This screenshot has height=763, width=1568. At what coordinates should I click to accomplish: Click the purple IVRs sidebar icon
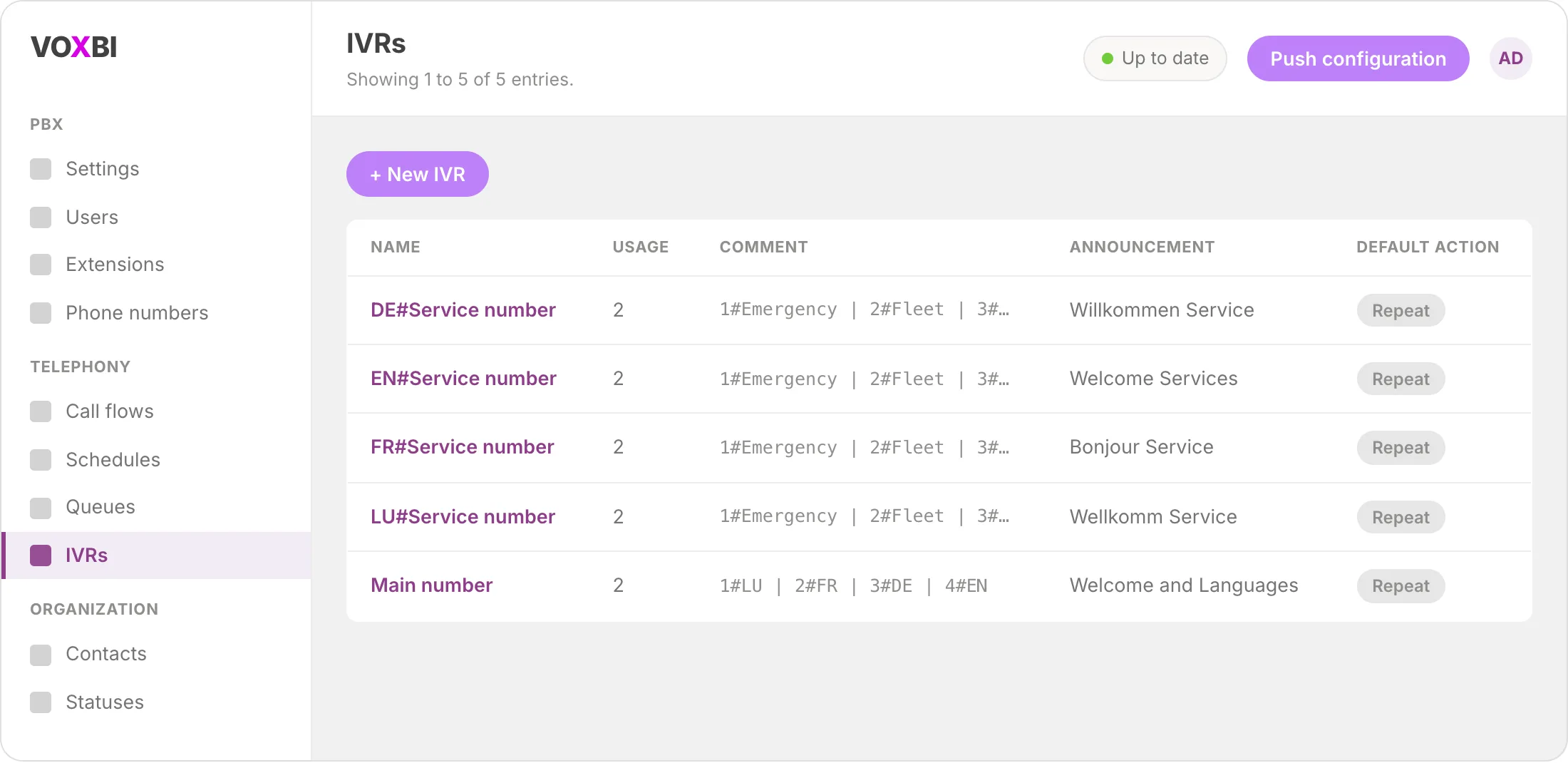click(41, 555)
